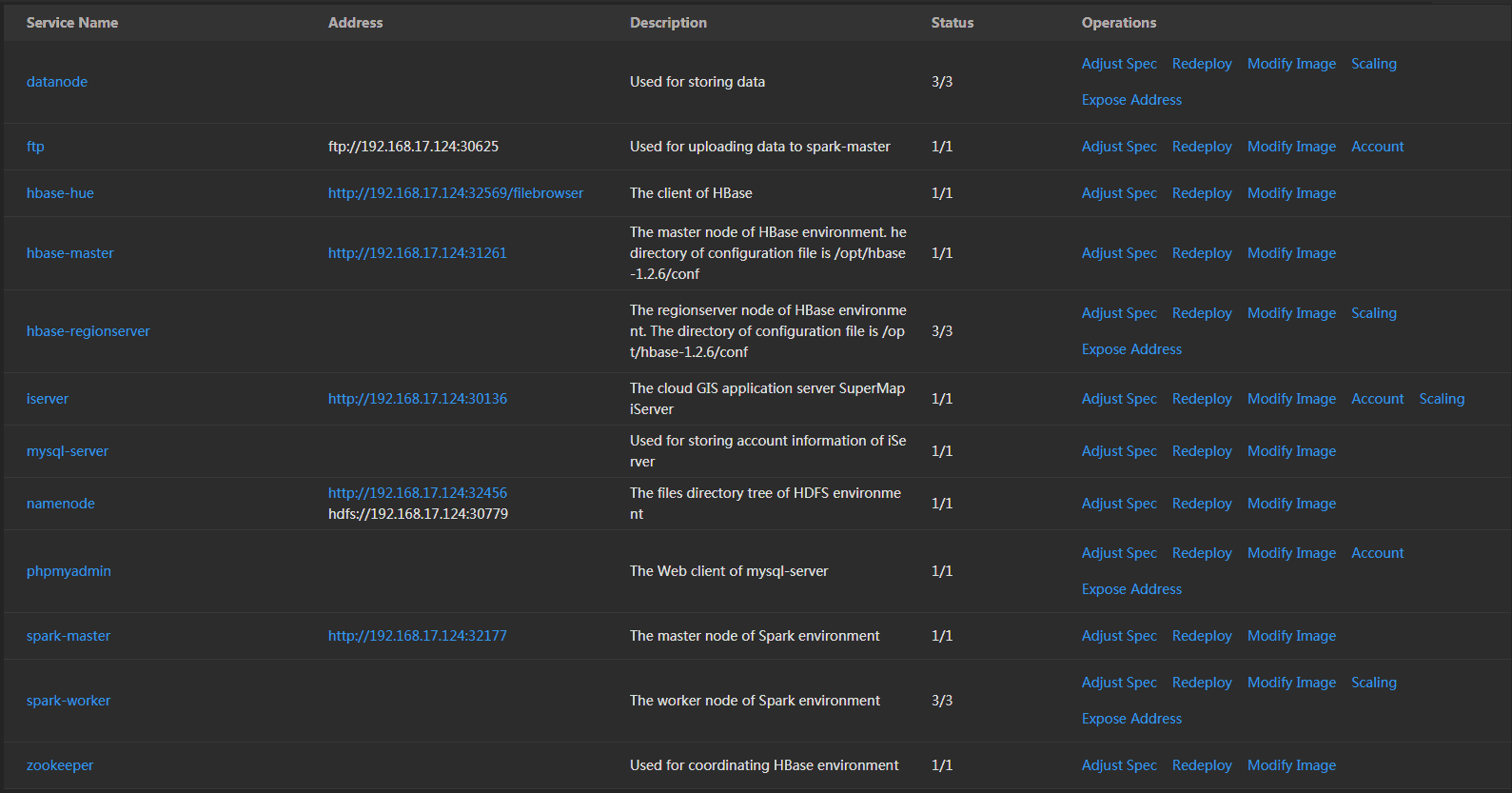Adjust Spec for the hbase-hue service
Screen dimensions: 1512x793
coord(1119,193)
